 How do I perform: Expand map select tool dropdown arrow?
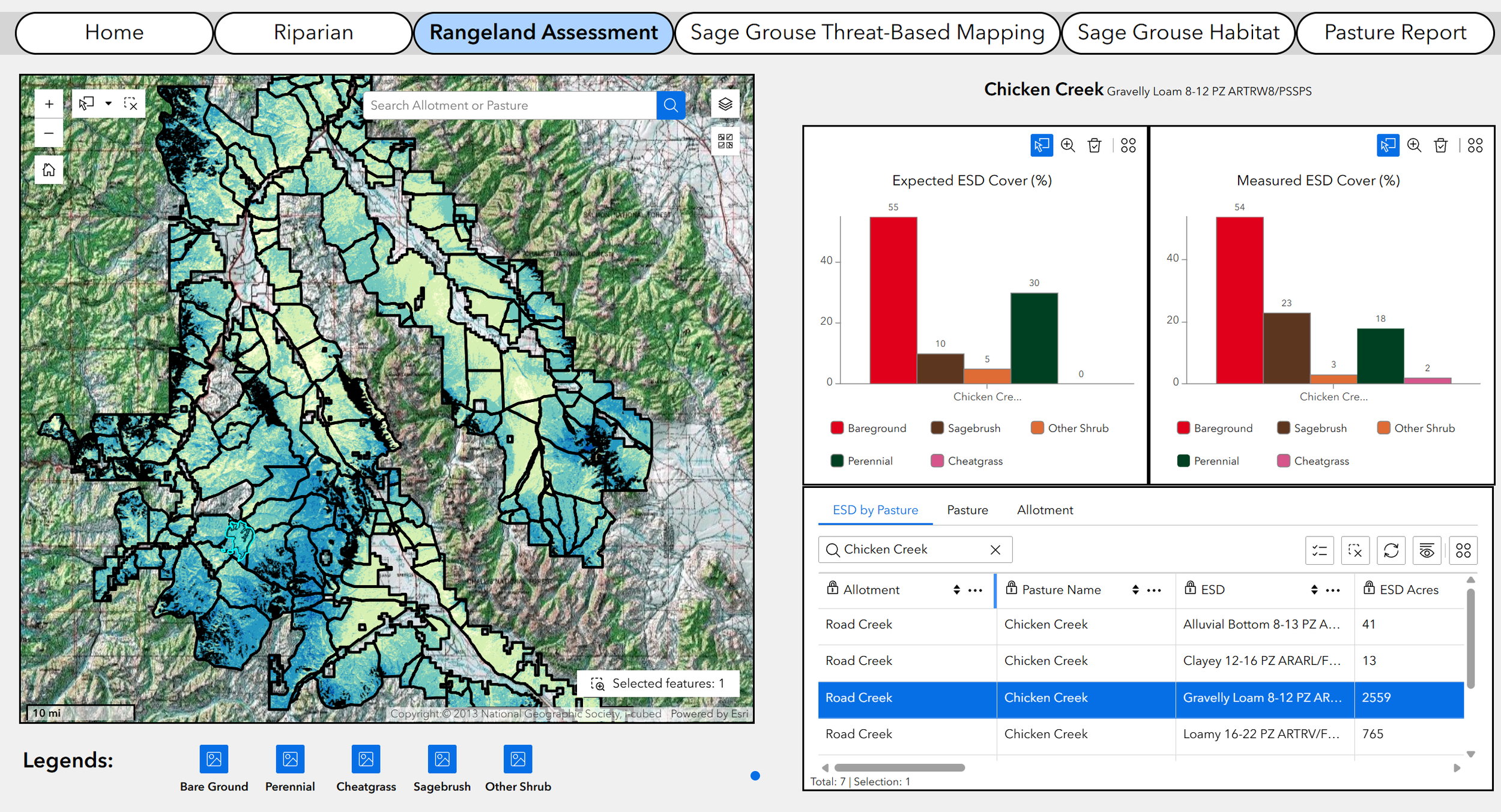(x=108, y=104)
